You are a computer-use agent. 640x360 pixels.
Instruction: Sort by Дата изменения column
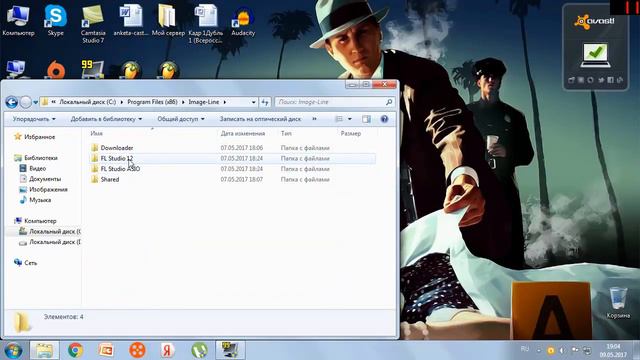(243, 133)
